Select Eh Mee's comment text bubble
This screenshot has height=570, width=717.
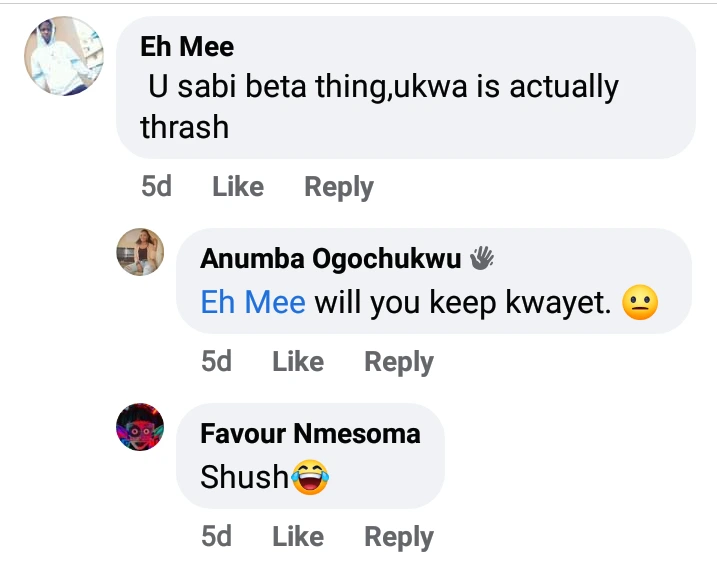(405, 105)
